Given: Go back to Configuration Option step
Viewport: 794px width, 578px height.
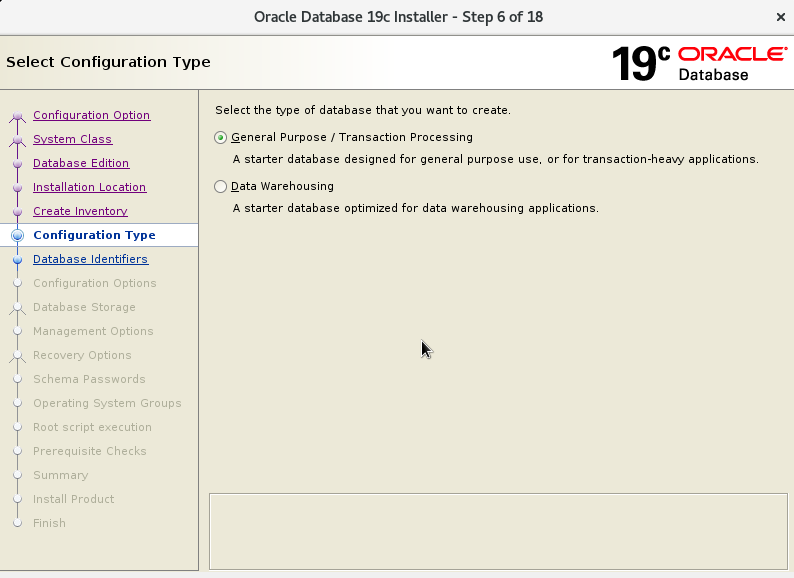Looking at the screenshot, I should (x=92, y=115).
